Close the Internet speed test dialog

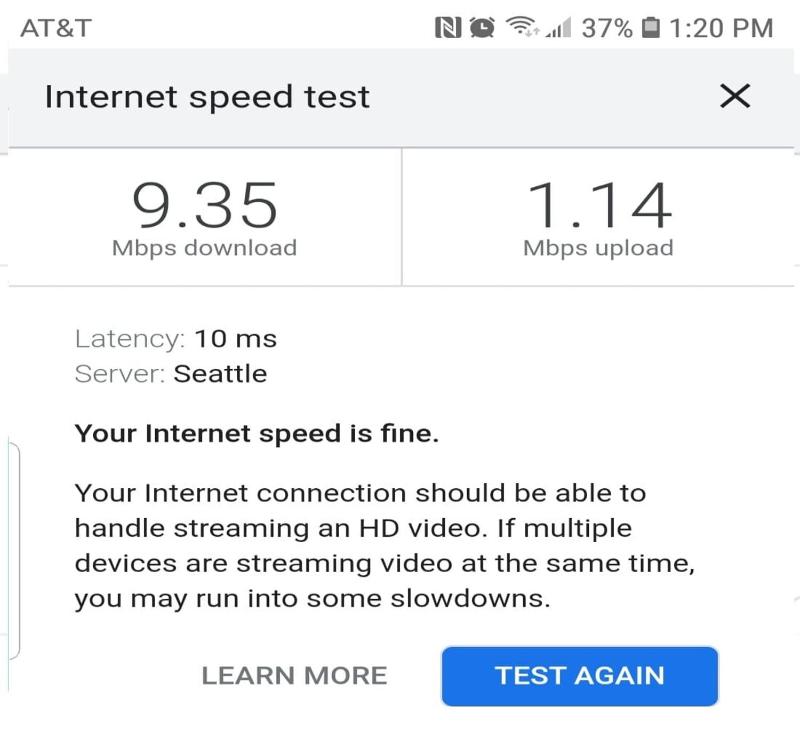pos(735,96)
